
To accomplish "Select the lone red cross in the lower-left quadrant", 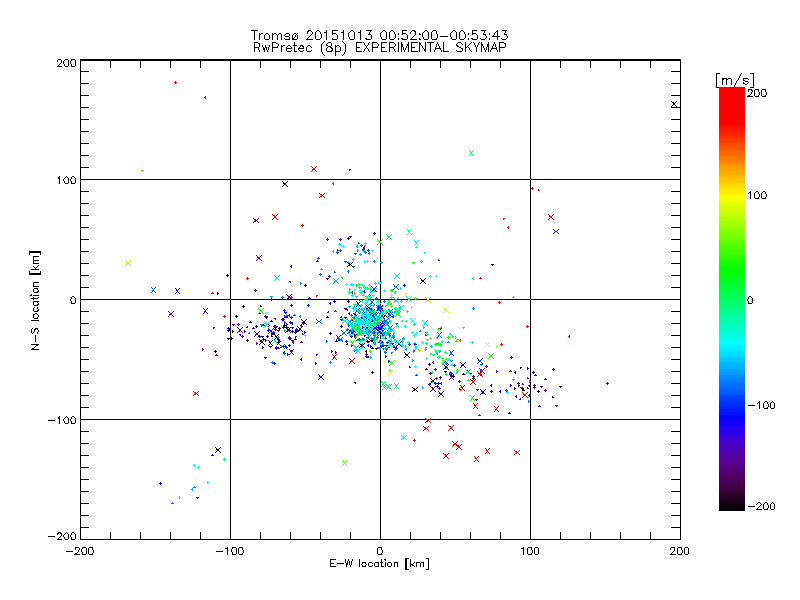I will pyautogui.click(x=196, y=393).
